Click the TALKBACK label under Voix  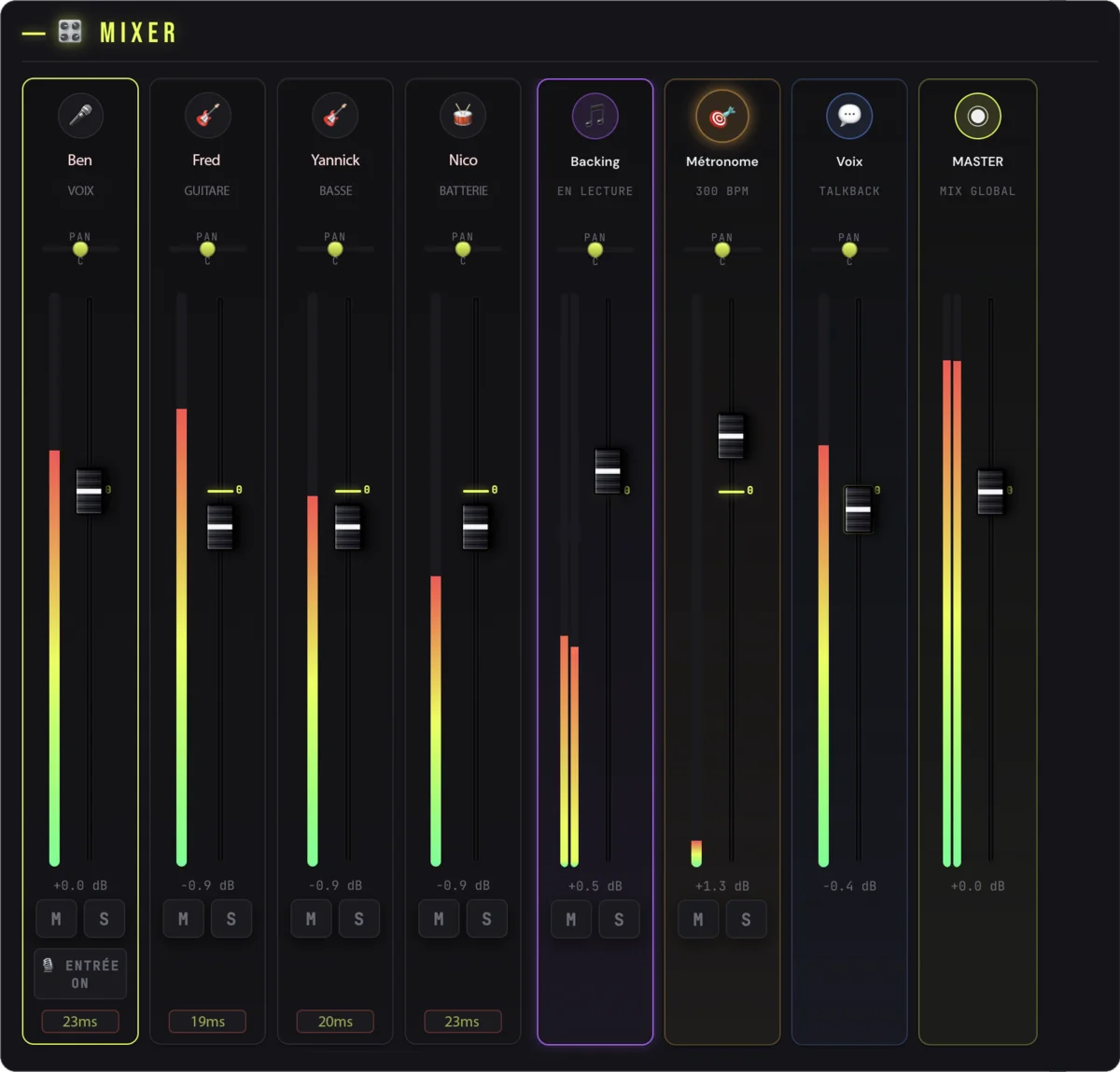(849, 191)
